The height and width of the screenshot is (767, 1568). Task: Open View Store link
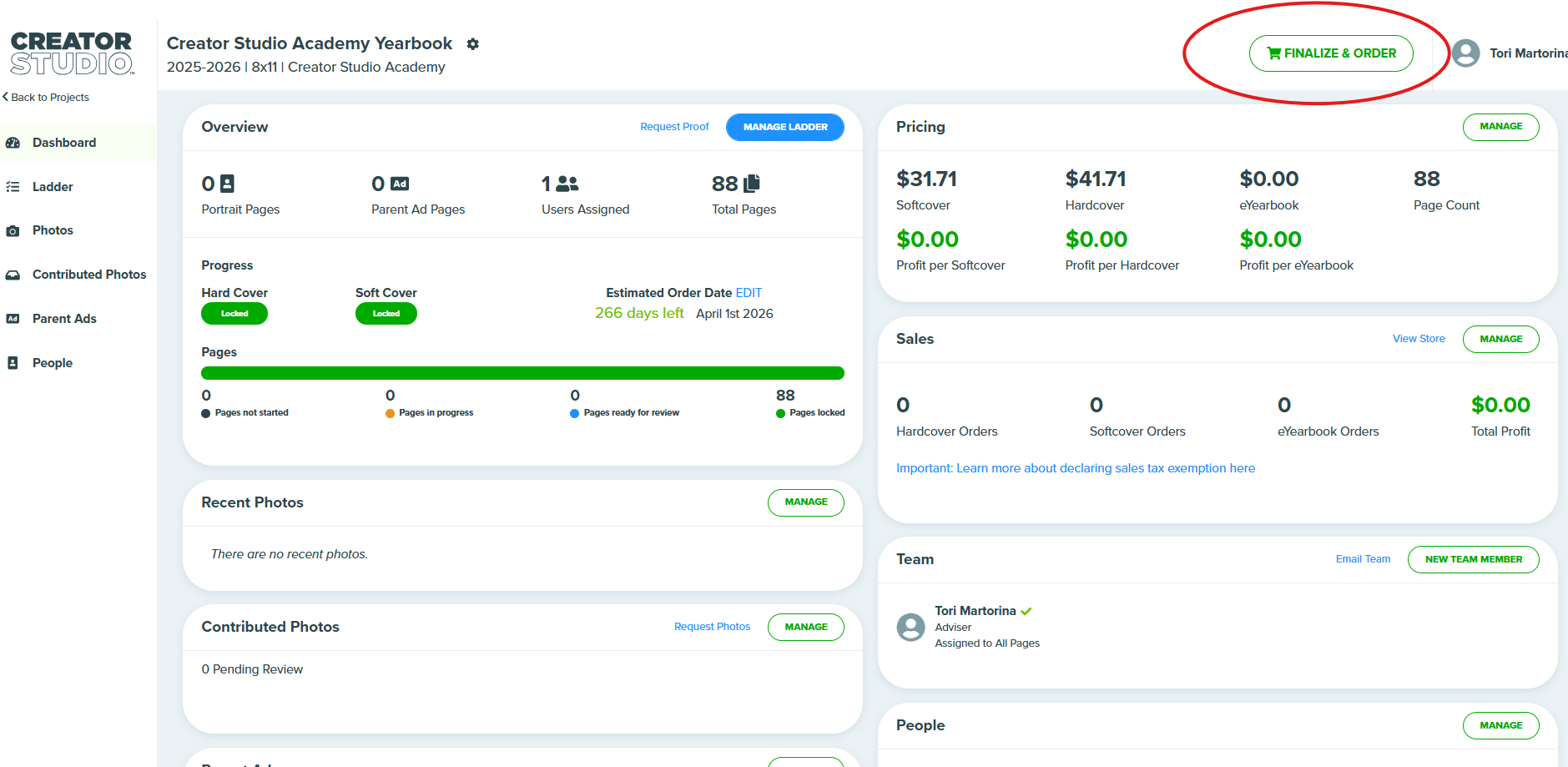[x=1419, y=339]
